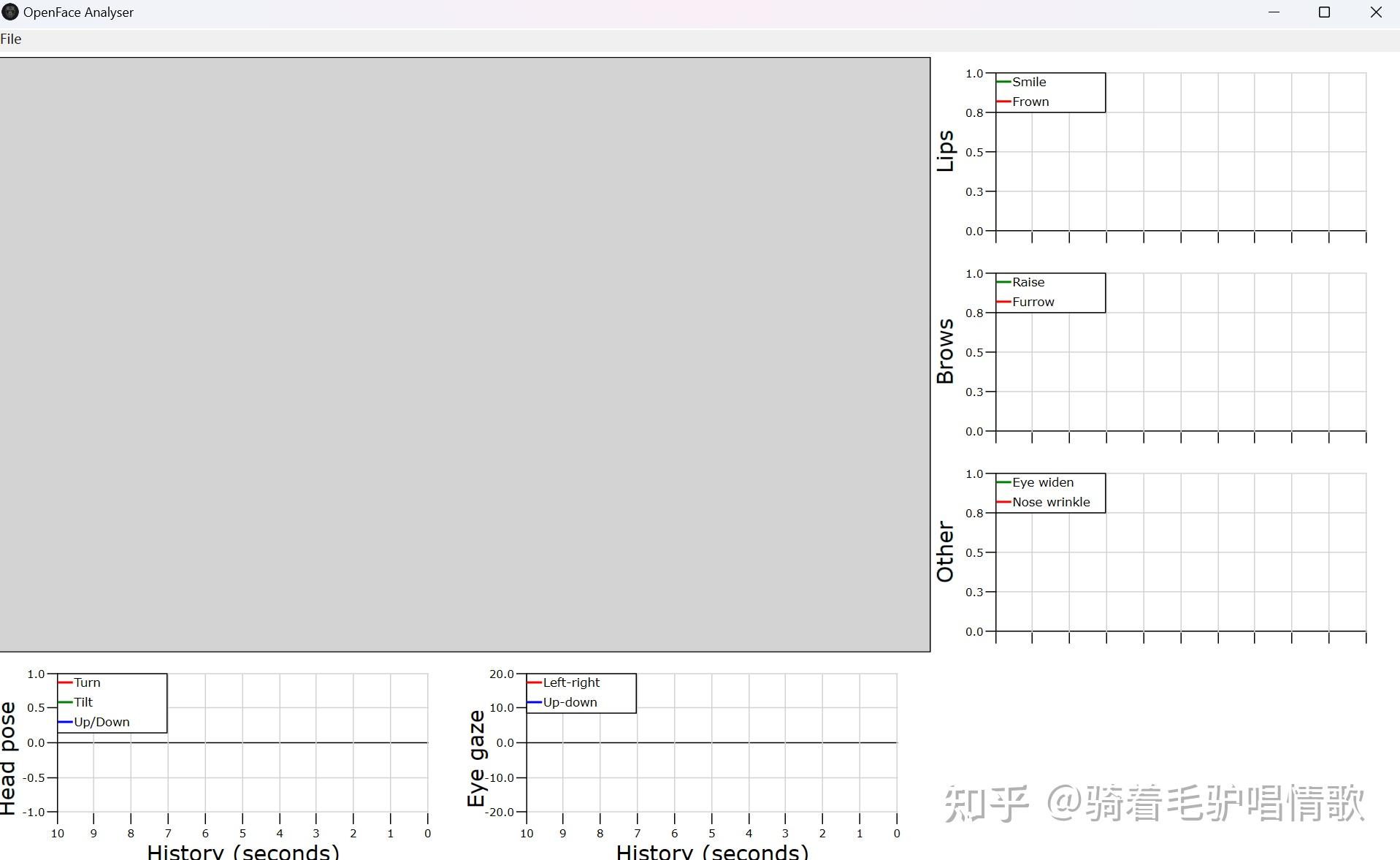Click the OpenFace Analyser title bar icon
Image resolution: width=1400 pixels, height=860 pixels.
click(x=9, y=12)
